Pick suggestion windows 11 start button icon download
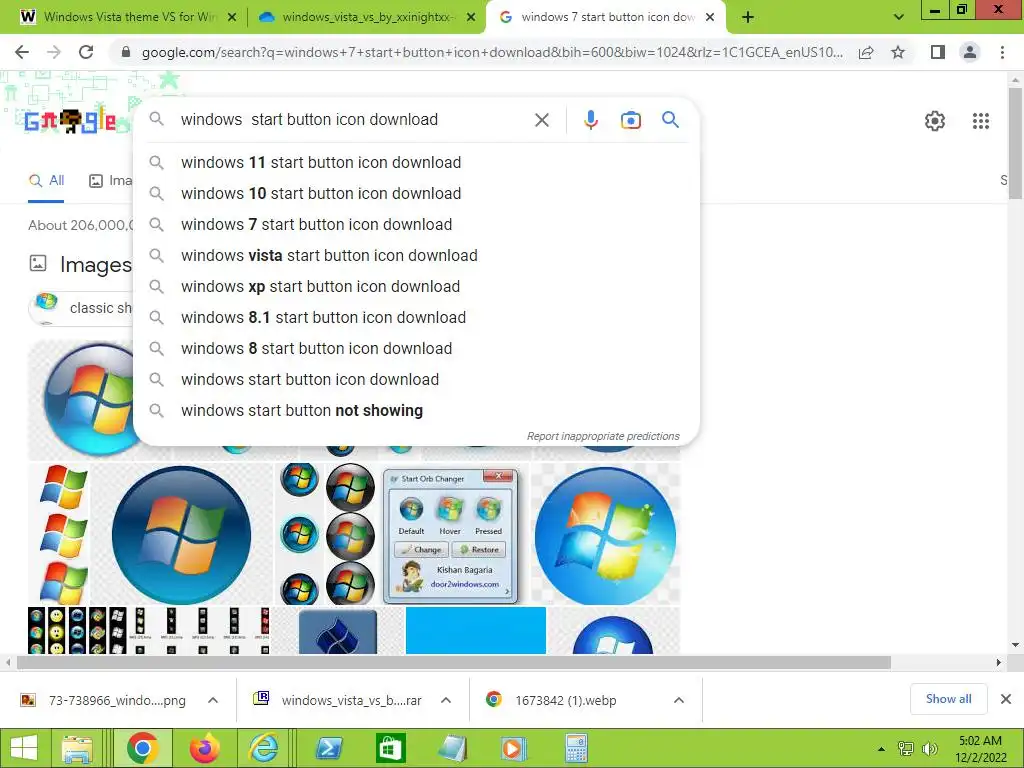 (x=416, y=163)
